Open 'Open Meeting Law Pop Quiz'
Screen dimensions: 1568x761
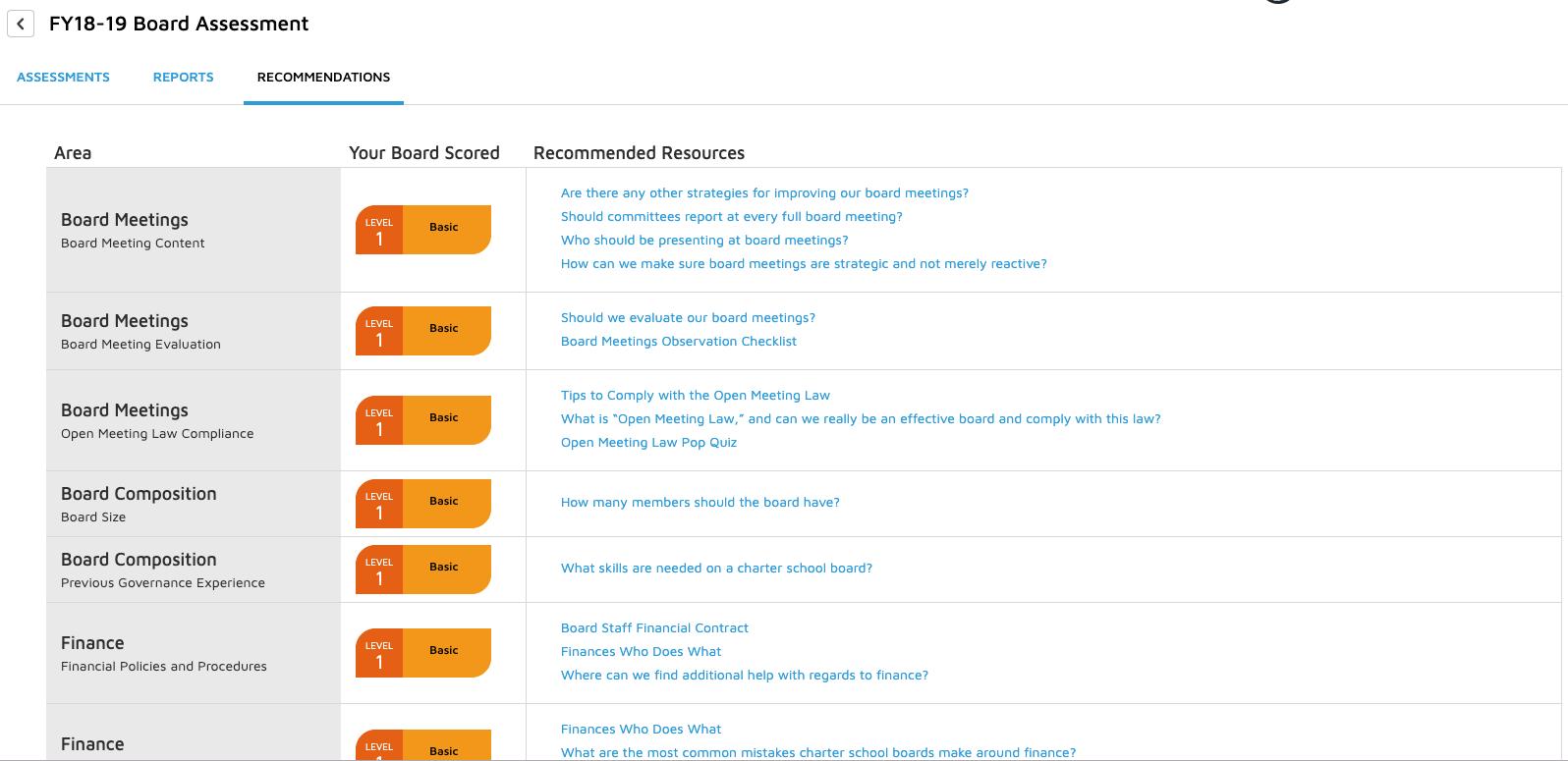[x=647, y=442]
